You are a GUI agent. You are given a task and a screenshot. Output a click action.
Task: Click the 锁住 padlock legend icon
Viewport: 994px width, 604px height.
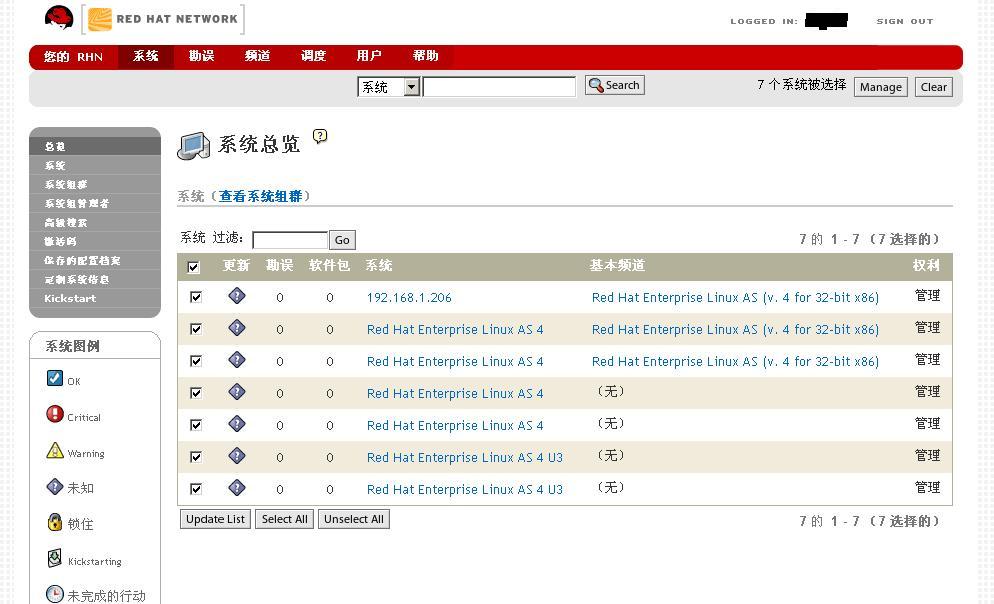tap(55, 522)
